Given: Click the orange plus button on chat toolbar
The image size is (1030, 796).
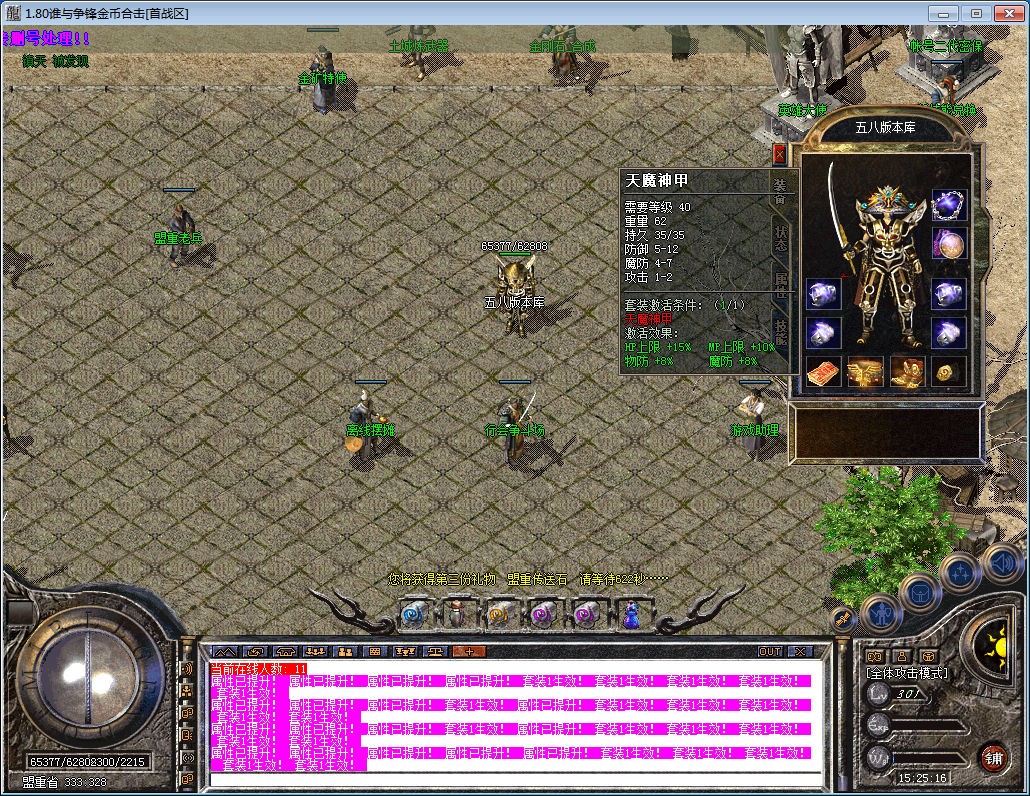Looking at the screenshot, I should click(469, 652).
